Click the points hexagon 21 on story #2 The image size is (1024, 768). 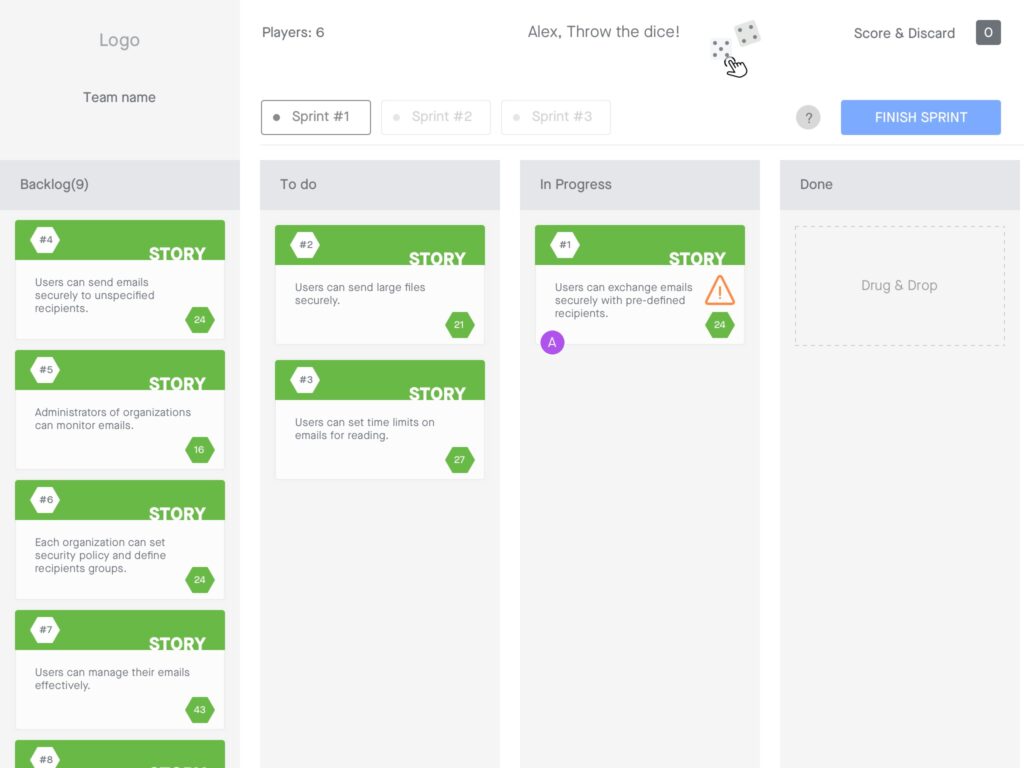[460, 324]
